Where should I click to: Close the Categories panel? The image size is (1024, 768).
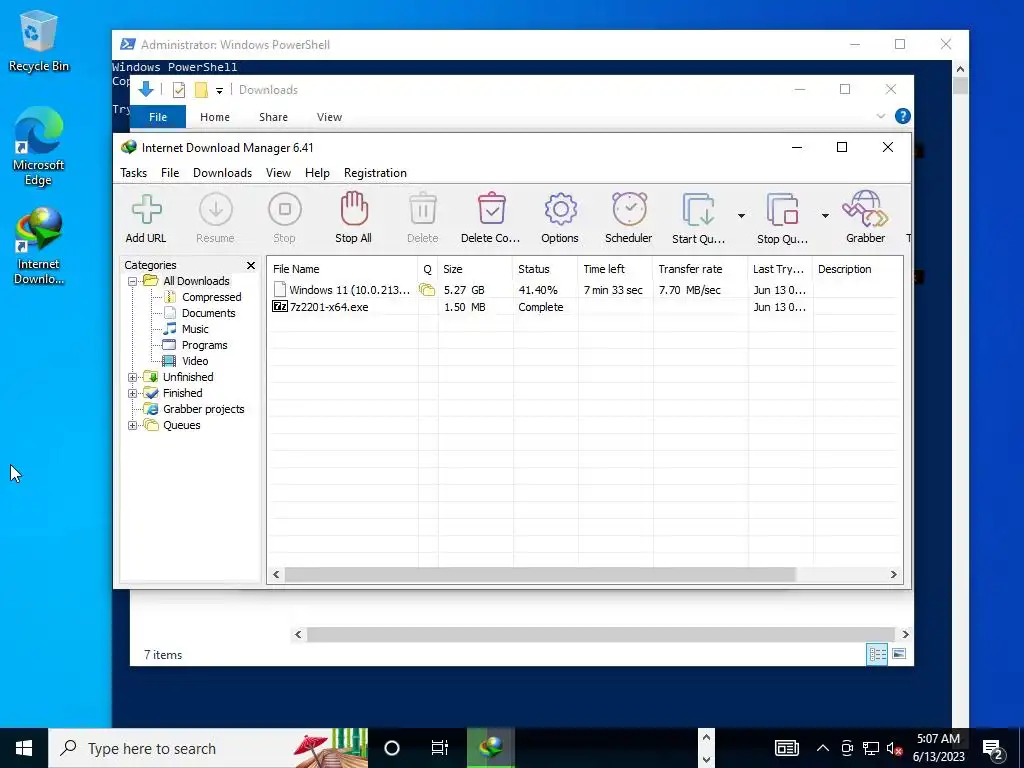coord(251,265)
